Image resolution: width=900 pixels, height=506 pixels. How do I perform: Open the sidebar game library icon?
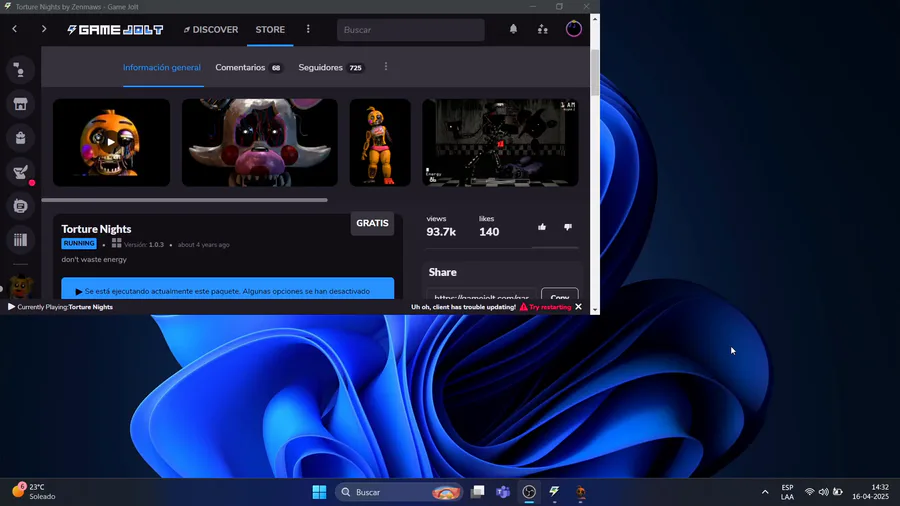coord(20,239)
